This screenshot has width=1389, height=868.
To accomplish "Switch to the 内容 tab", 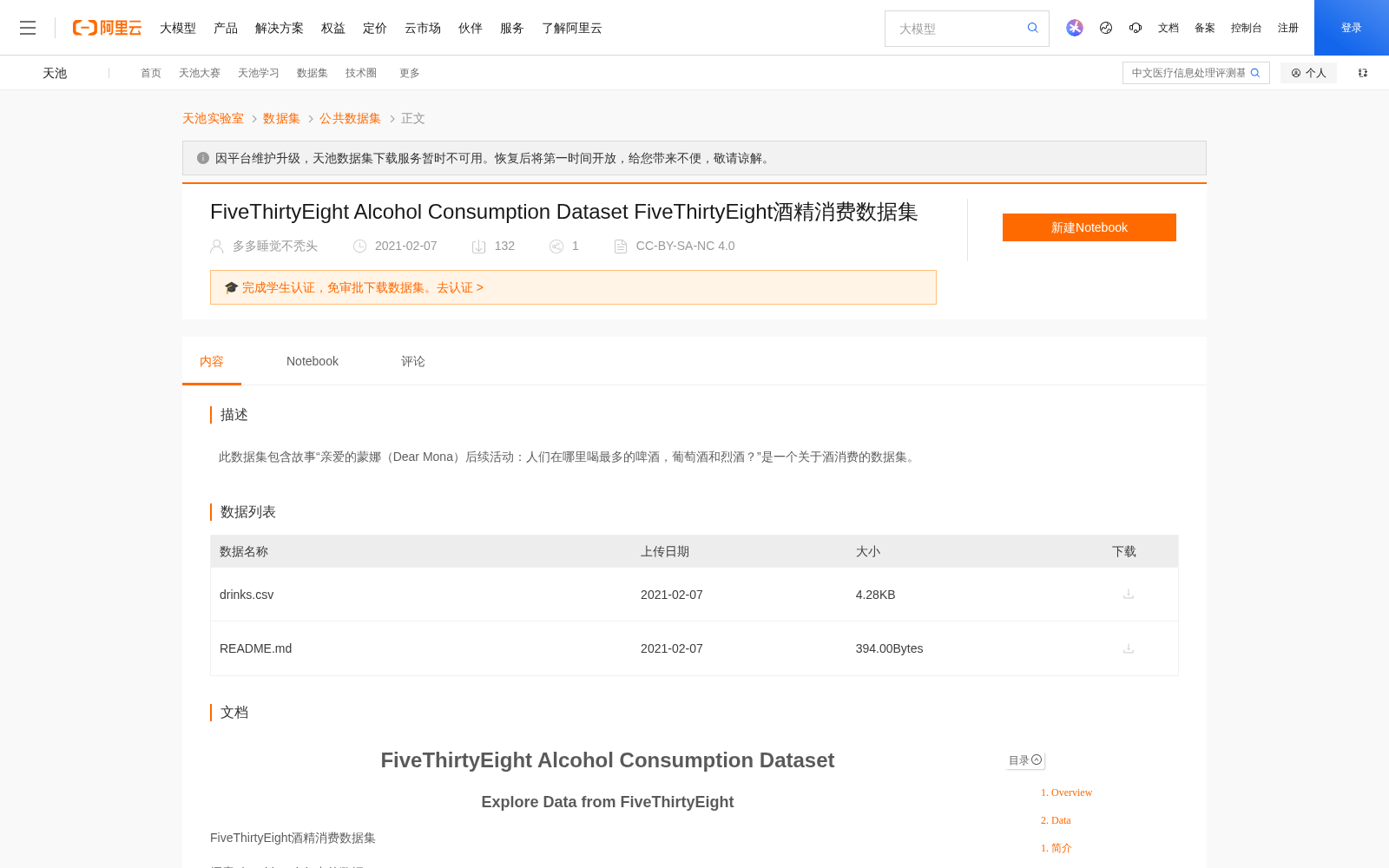I will coord(212,361).
